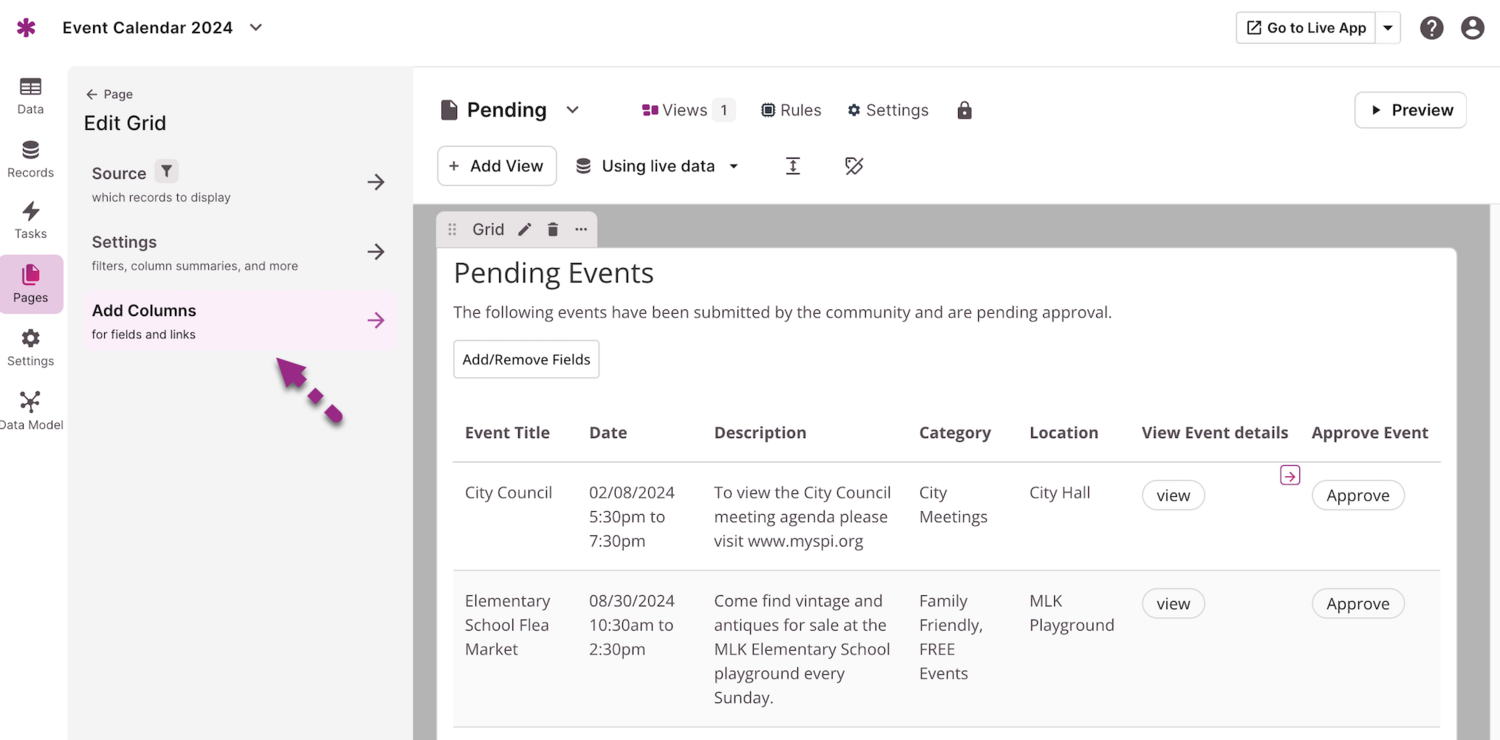Go to Tasks lightning icon
The image size is (1500, 740).
point(30,220)
